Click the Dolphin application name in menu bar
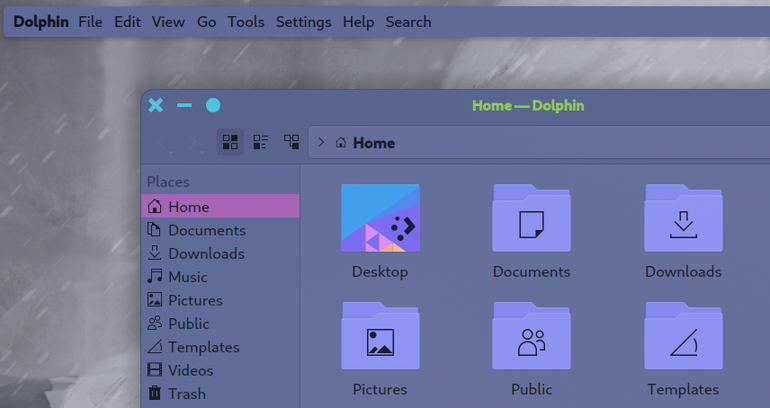Viewport: 770px width, 408px height. point(41,22)
